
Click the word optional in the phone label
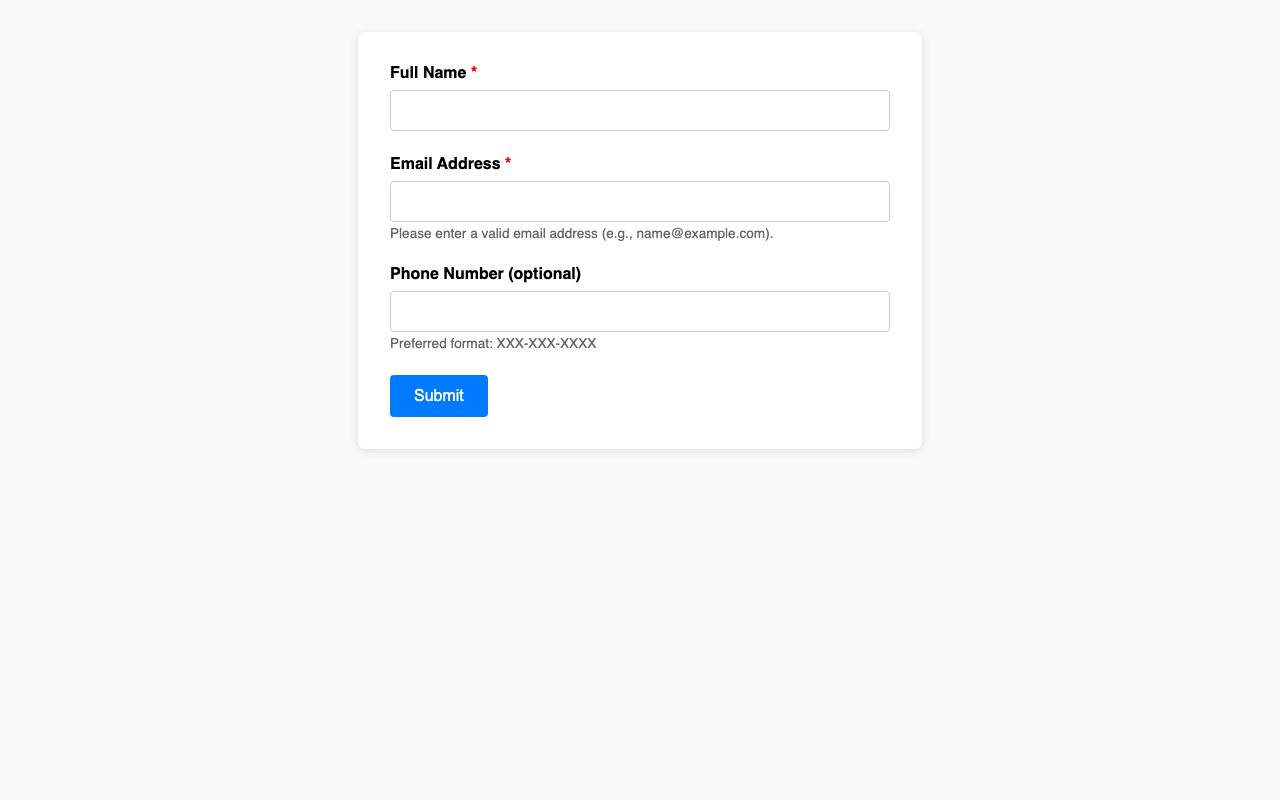click(547, 273)
